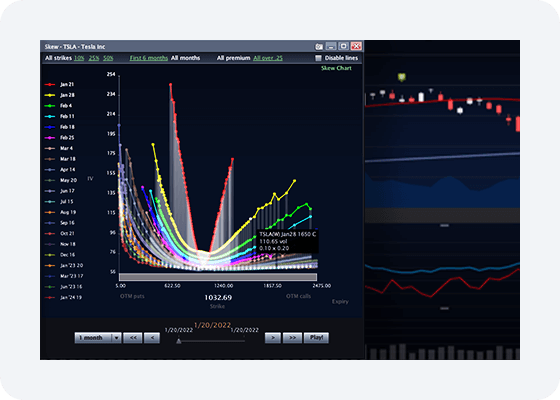
Task: Select the Oct 21 legend entry
Action: (x=59, y=234)
